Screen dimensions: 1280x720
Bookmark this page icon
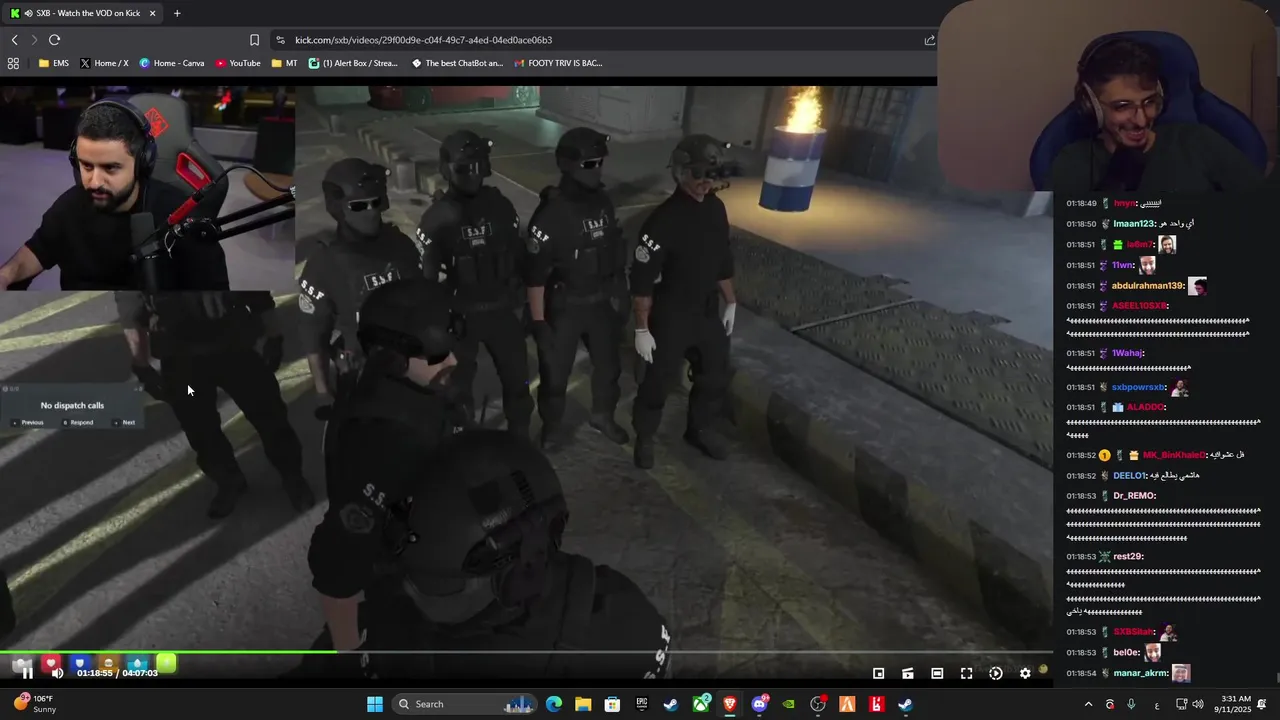254,40
